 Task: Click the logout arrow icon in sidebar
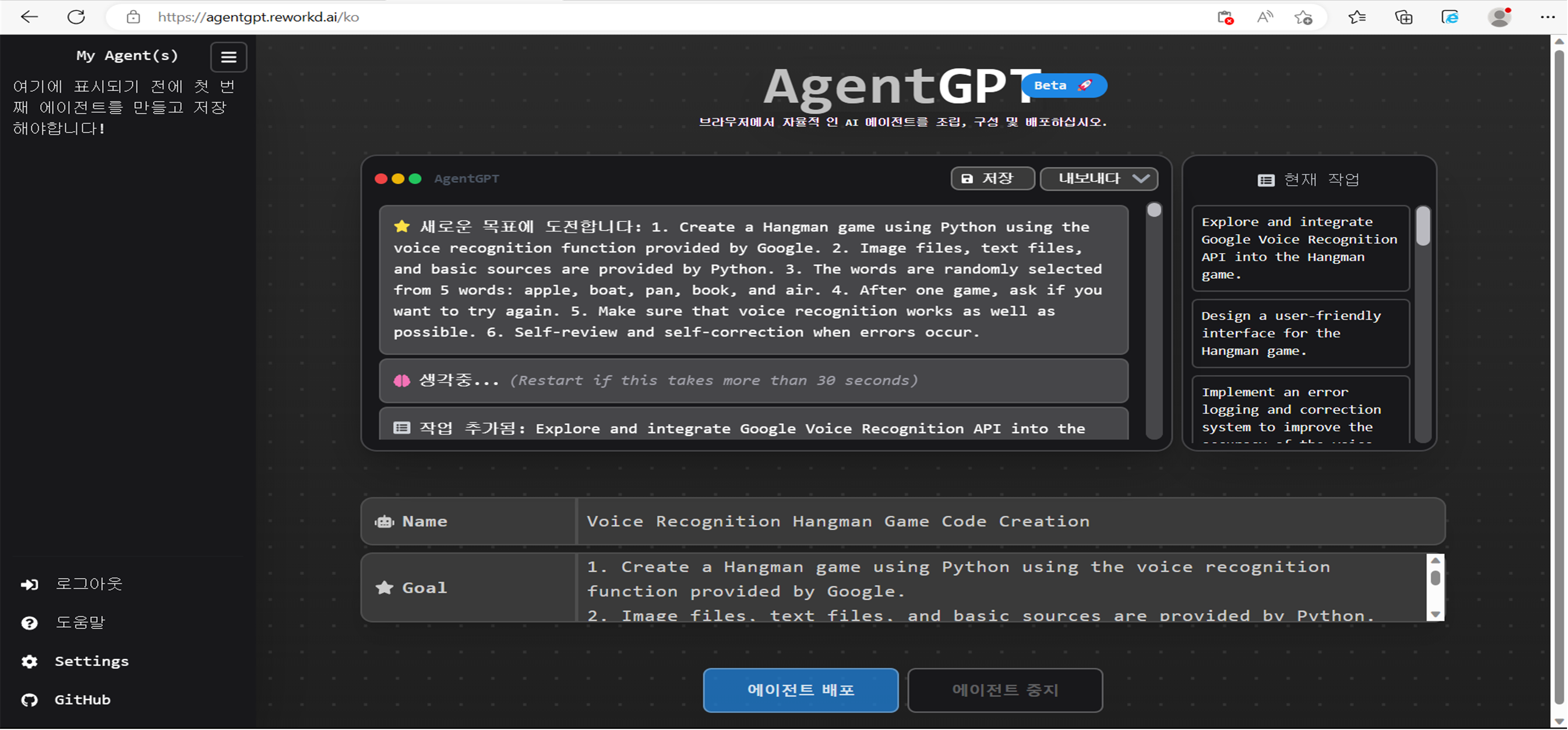(29, 584)
